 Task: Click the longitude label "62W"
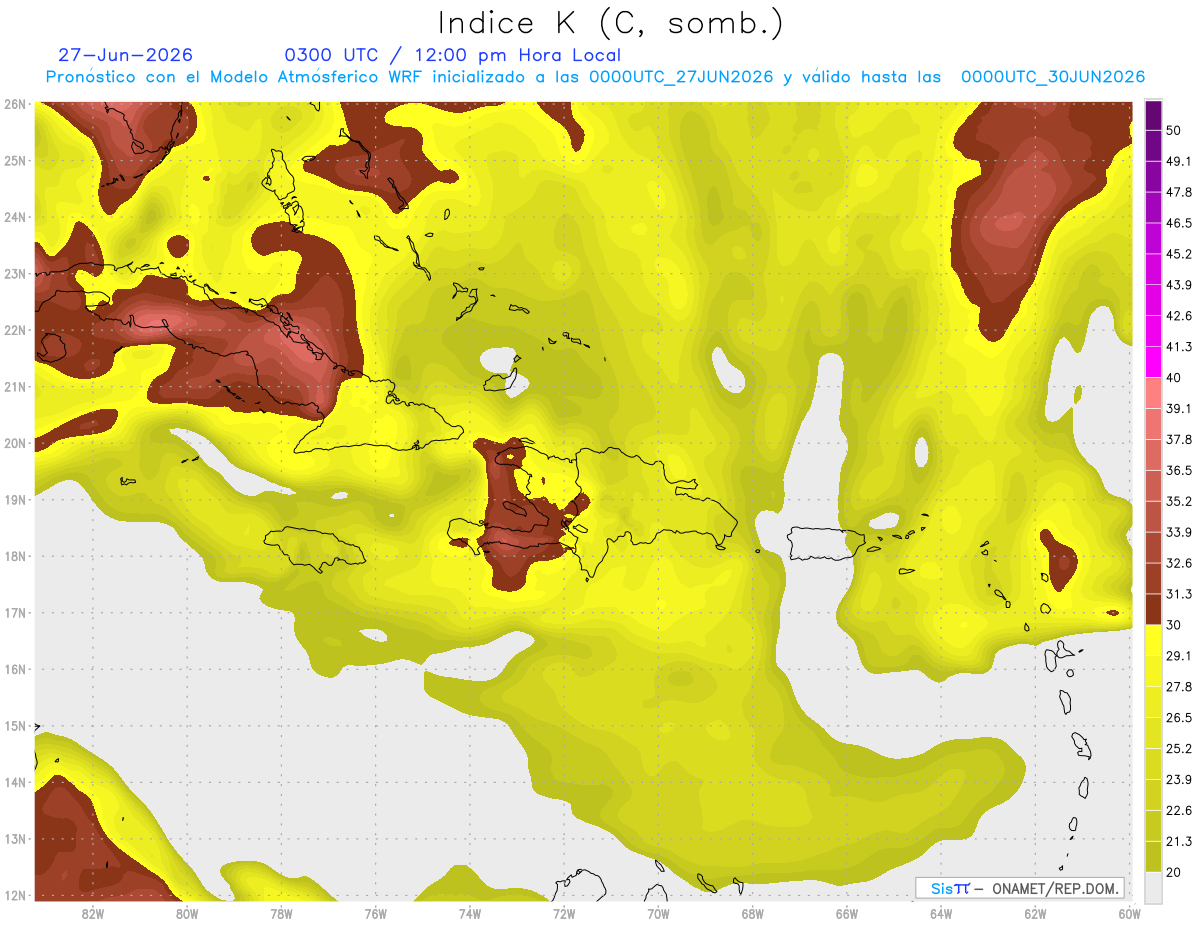point(1035,913)
